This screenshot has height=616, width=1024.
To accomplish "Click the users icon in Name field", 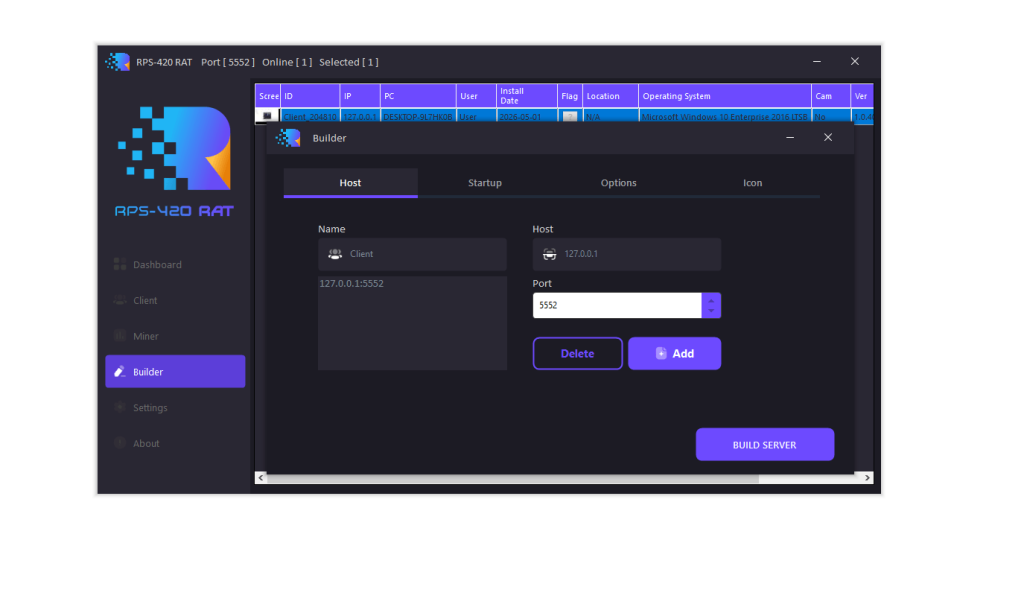I will pyautogui.click(x=335, y=254).
